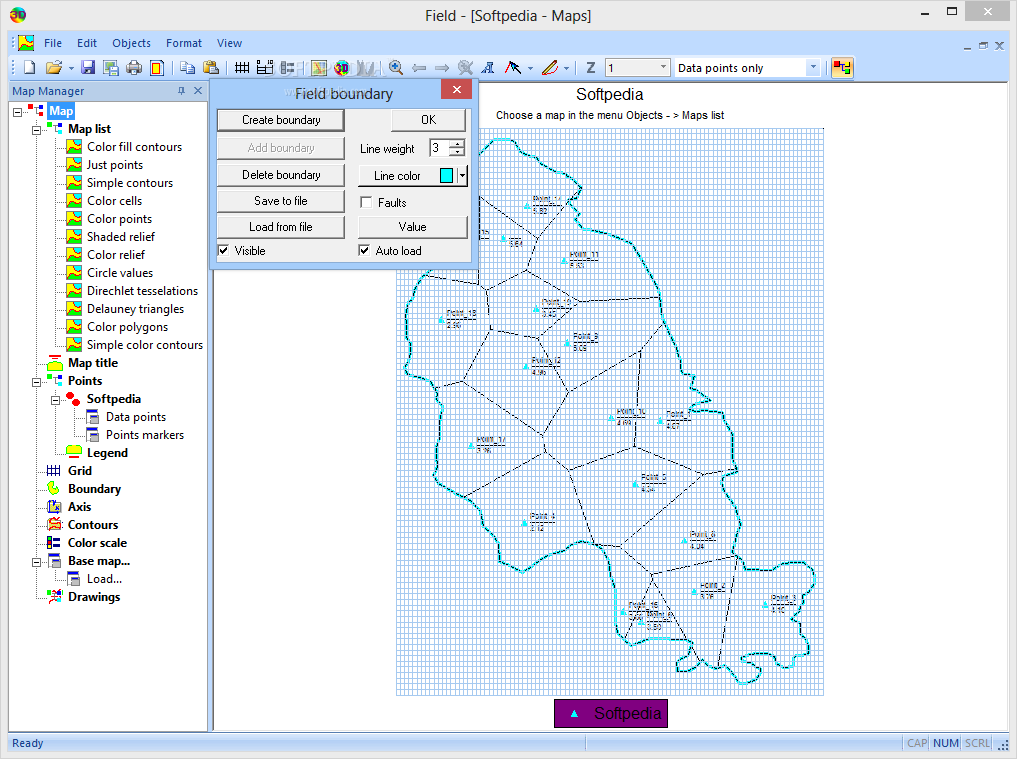This screenshot has width=1017, height=759.
Task: Open the pointer tool dropdown arrow
Action: coord(531,68)
